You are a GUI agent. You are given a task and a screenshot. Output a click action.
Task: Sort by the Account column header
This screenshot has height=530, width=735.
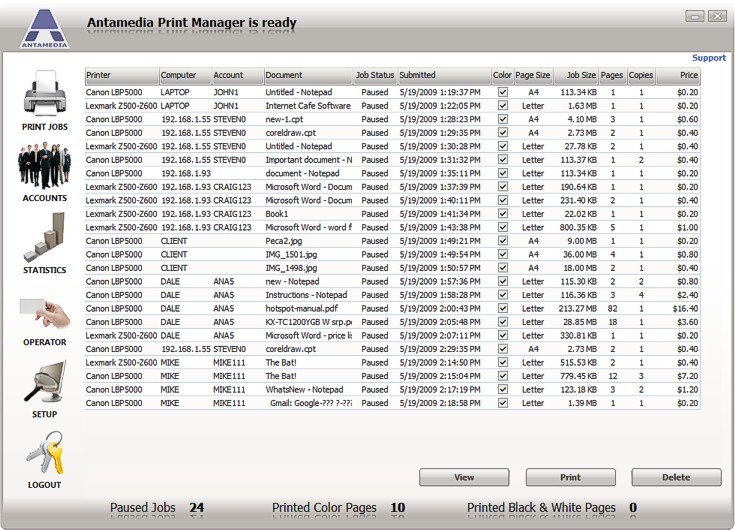[x=238, y=75]
